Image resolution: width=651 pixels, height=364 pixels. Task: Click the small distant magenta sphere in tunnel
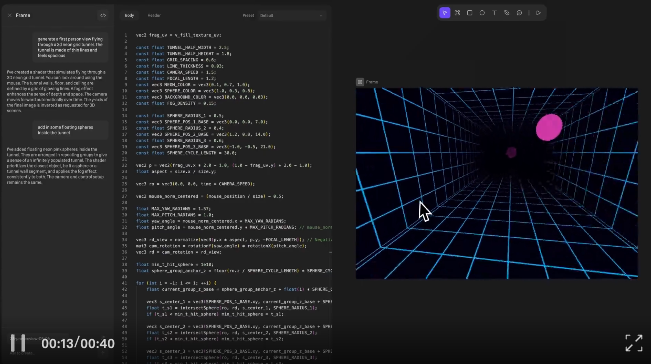pos(512,152)
